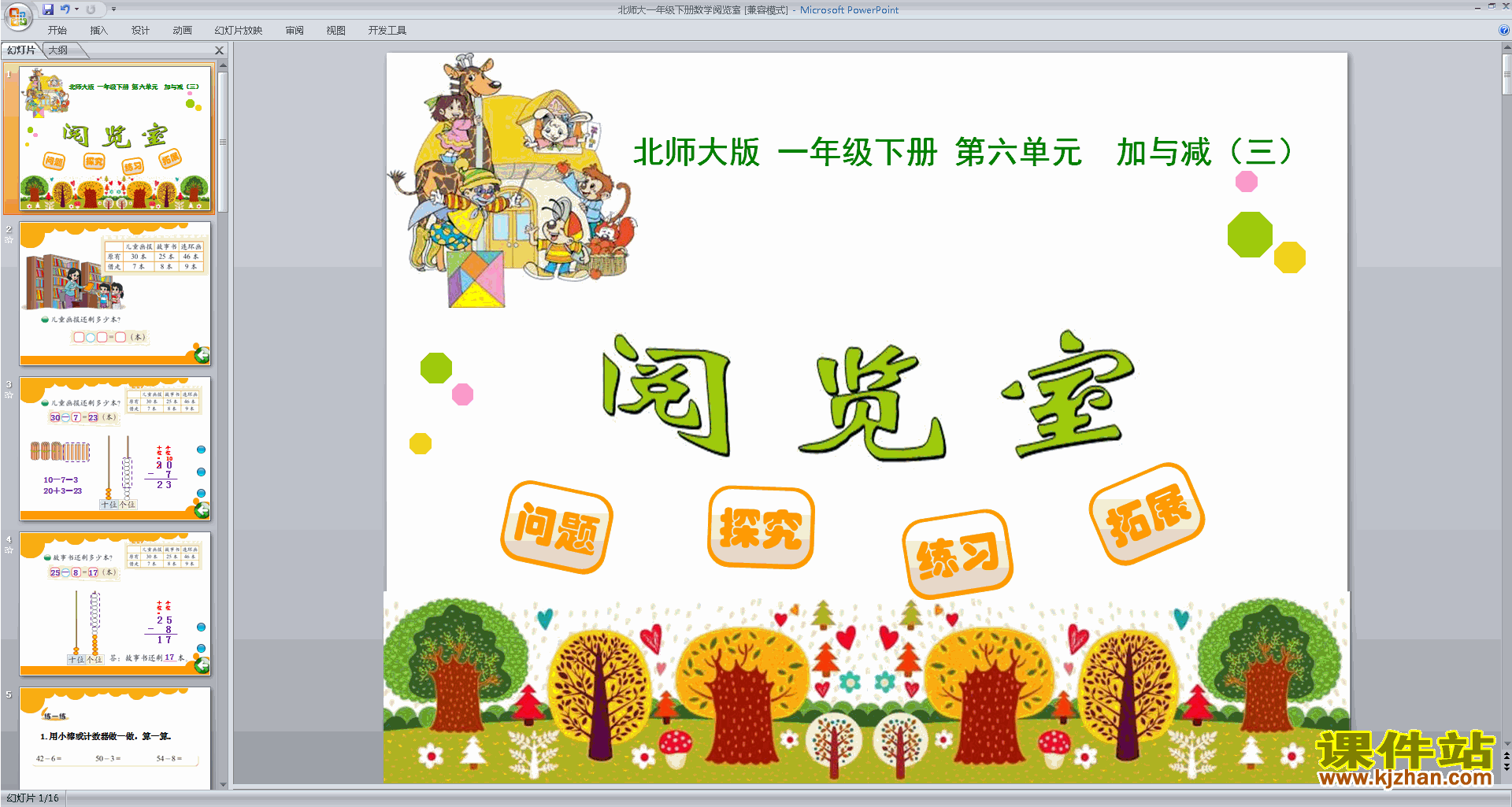Image resolution: width=1512 pixels, height=807 pixels.
Task: Select slide 4 thumbnail
Action: (116, 603)
